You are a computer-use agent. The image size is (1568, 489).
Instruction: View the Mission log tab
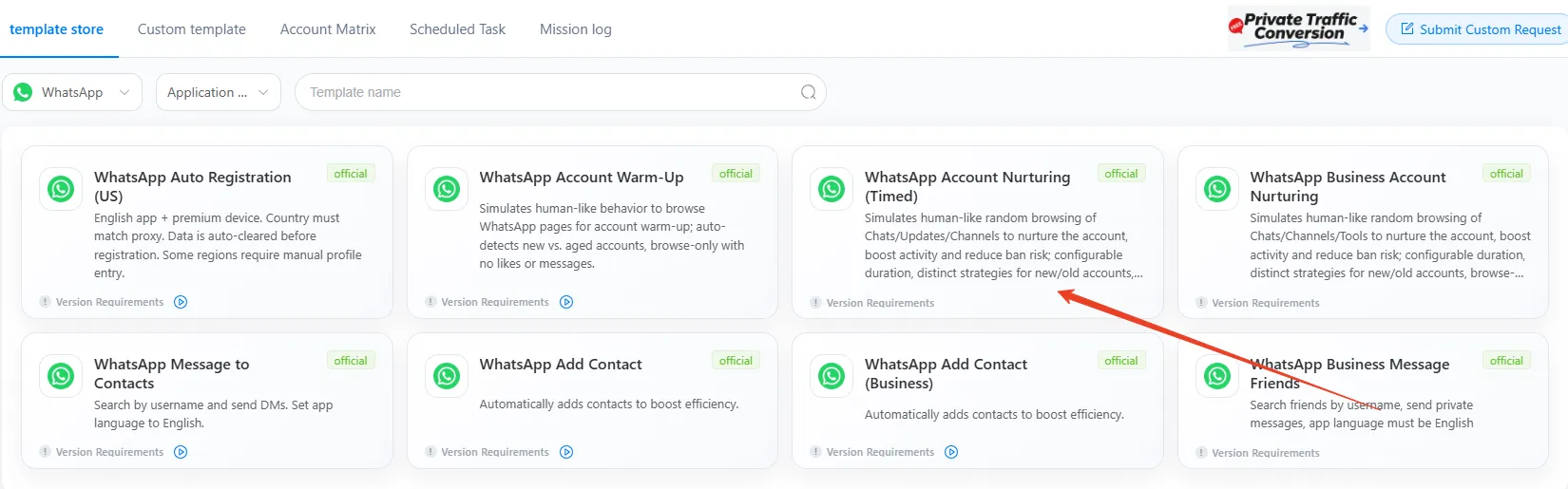(576, 29)
